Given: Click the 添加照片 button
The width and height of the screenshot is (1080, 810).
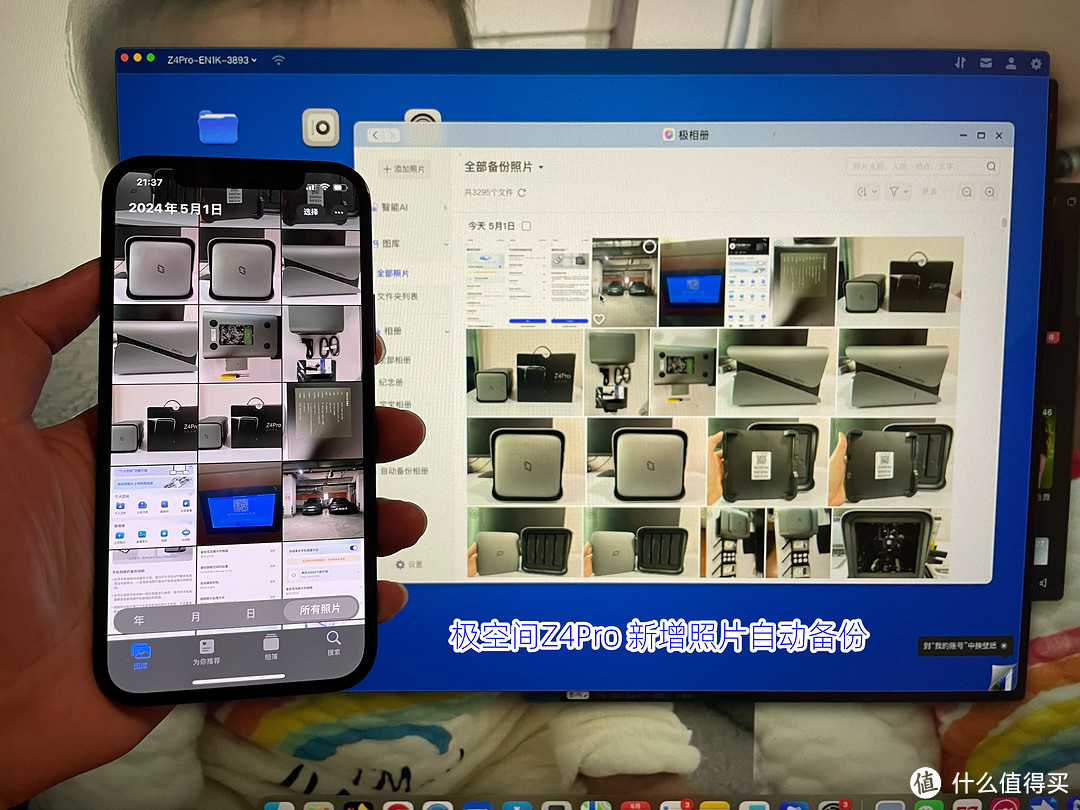Looking at the screenshot, I should 404,169.
